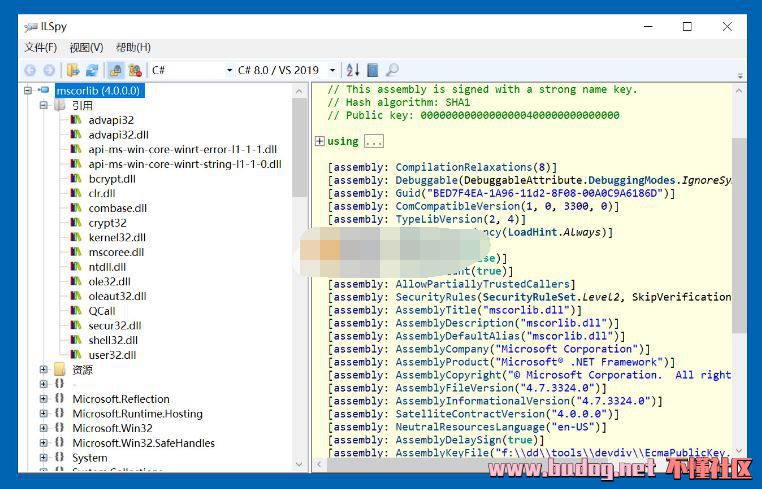Screen dimensions: 762x489
Task: Toggle the Show internal types and members button
Action: click(116, 70)
